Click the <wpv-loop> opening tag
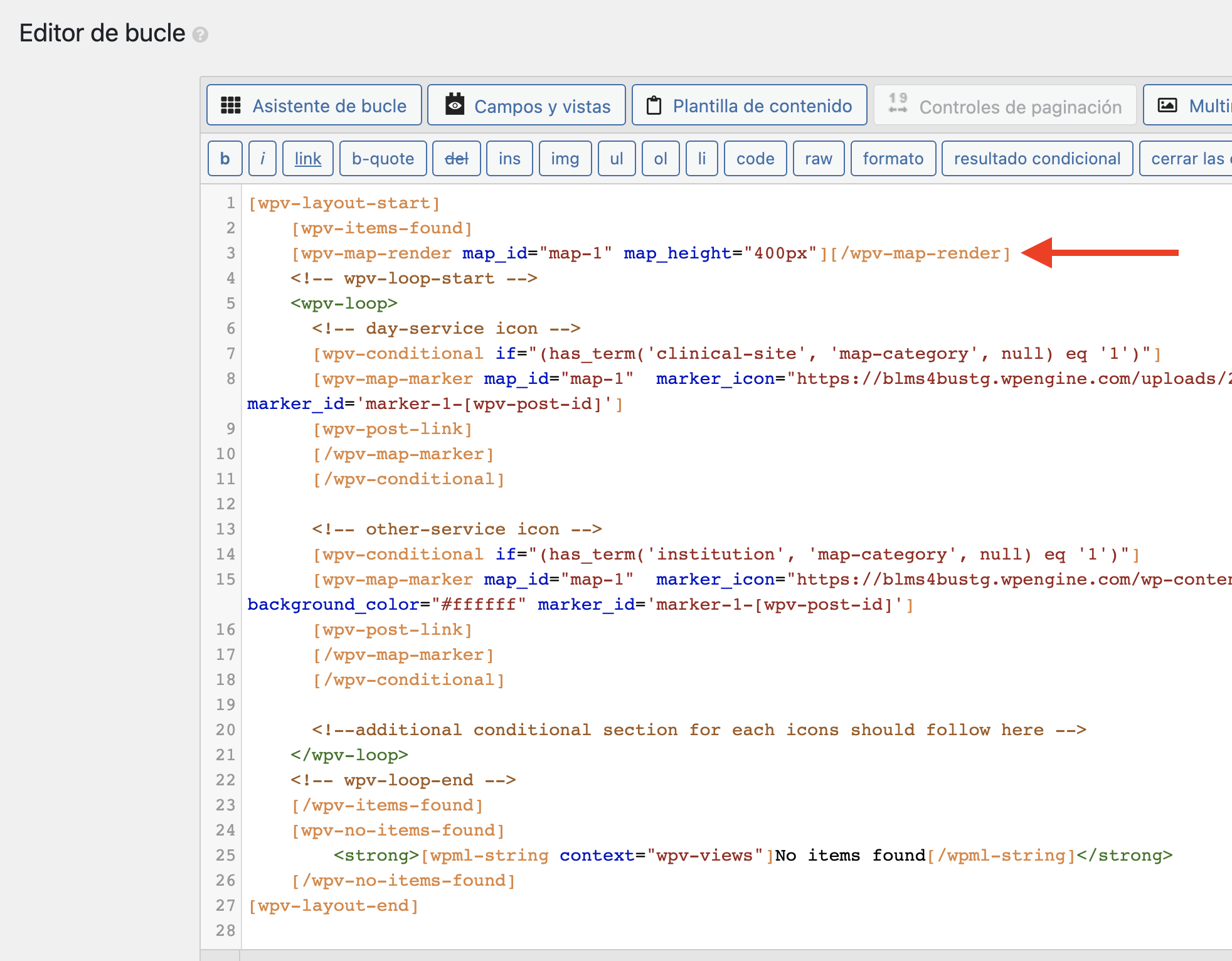 (344, 304)
